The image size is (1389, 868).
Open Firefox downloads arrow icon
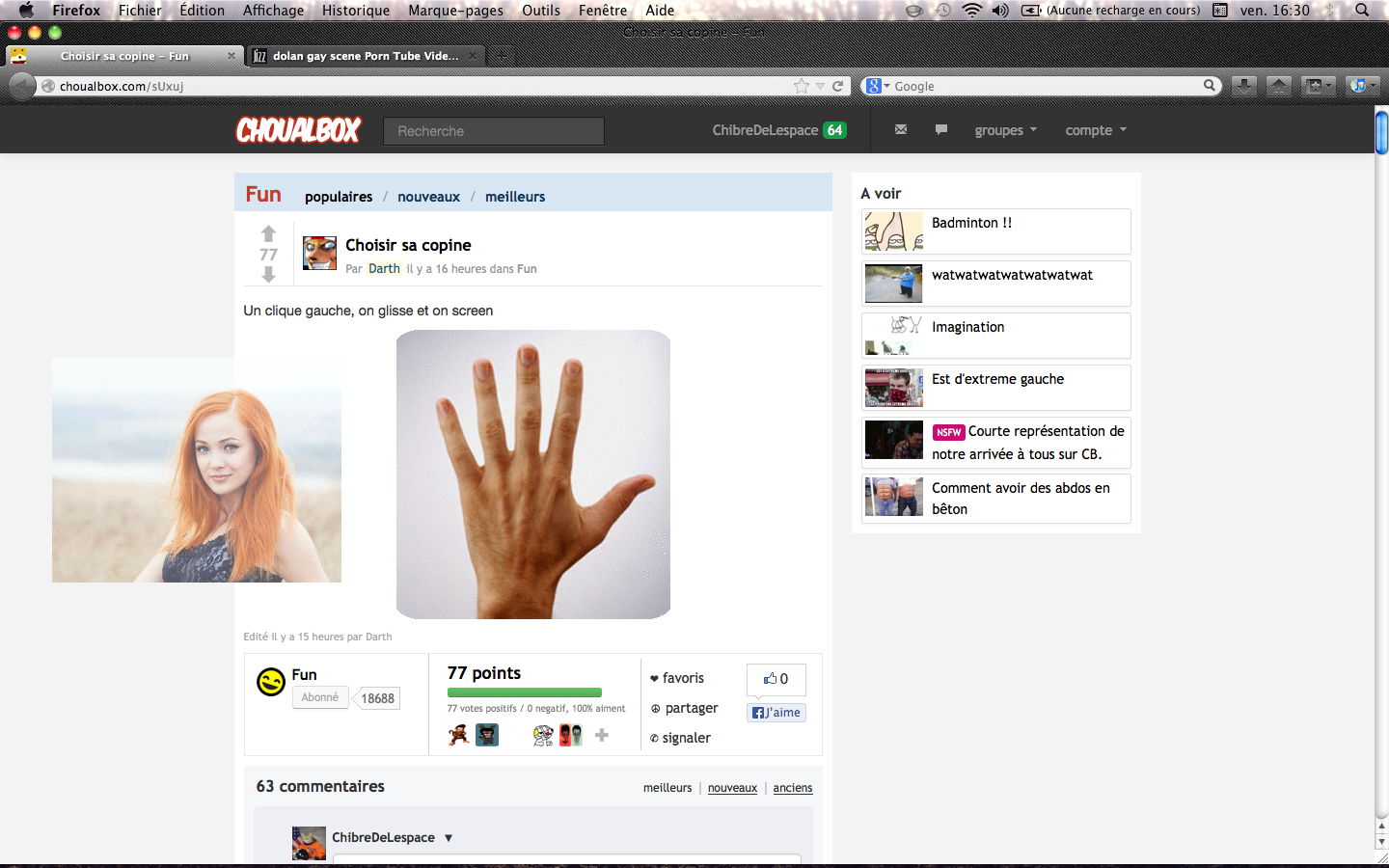1244,86
